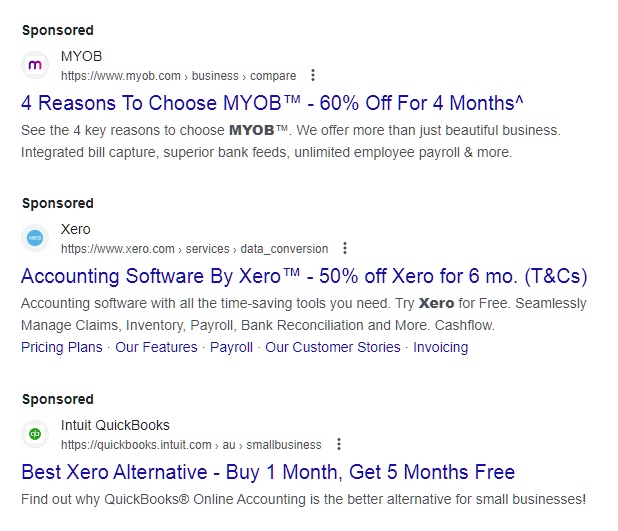Viewport: 618px width, 531px height.
Task: Open the 4 Reasons To Choose MYOB headline
Action: pos(272,103)
